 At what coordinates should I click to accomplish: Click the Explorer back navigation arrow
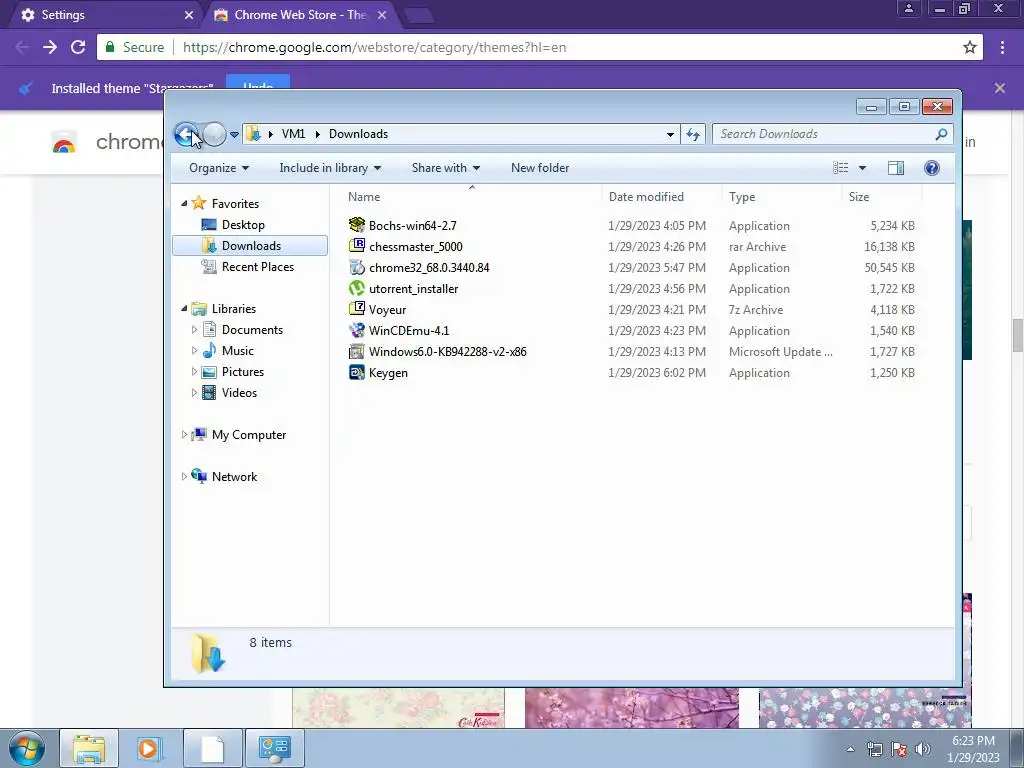tap(187, 135)
